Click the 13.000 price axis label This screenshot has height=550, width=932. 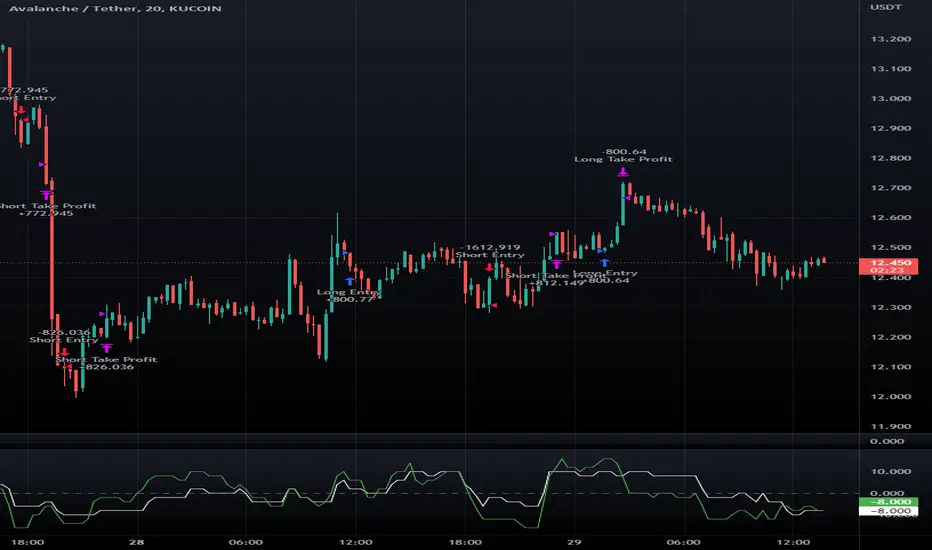pyautogui.click(x=890, y=98)
